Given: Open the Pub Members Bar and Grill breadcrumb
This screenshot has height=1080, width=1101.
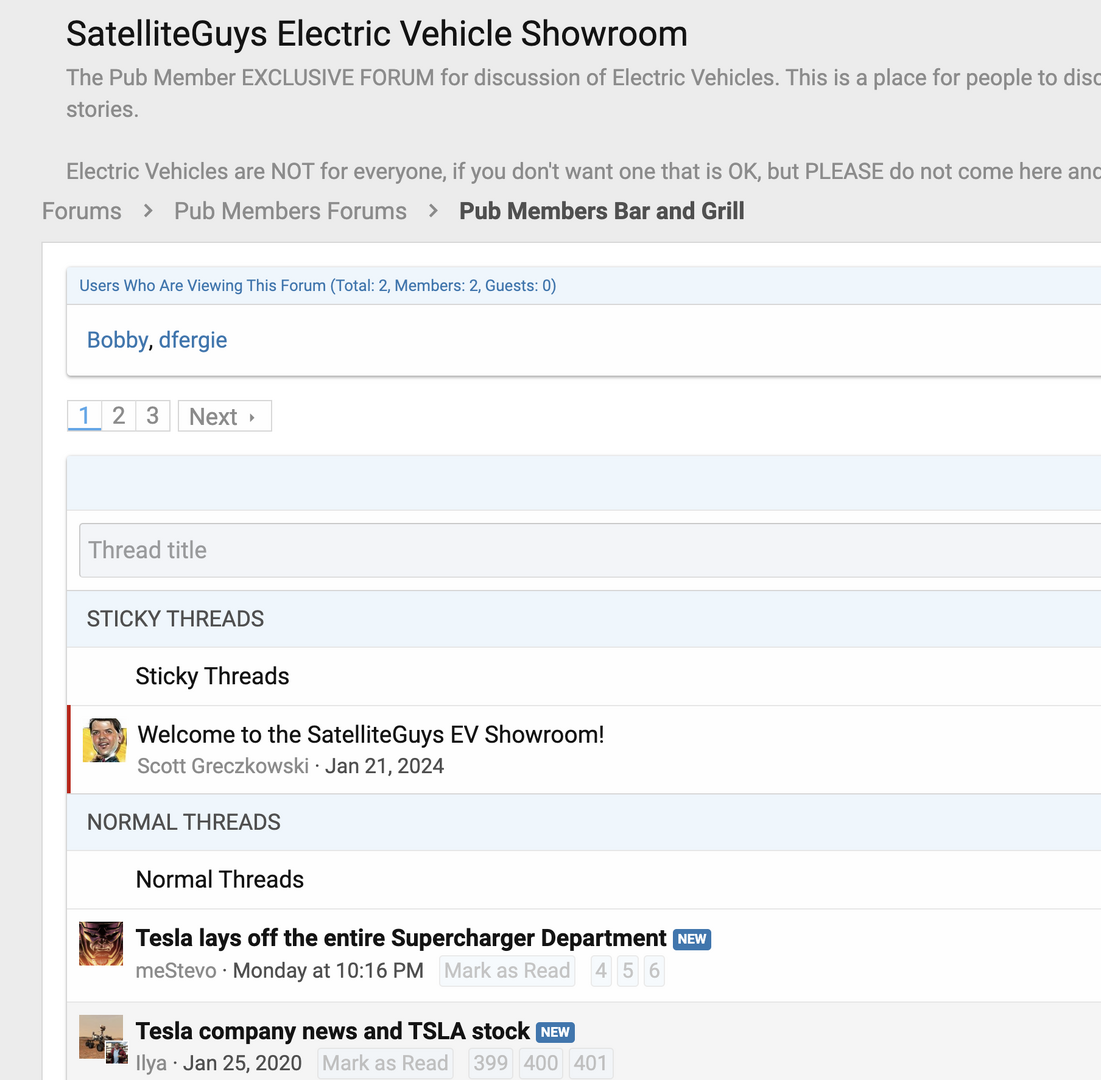Looking at the screenshot, I should [601, 211].
